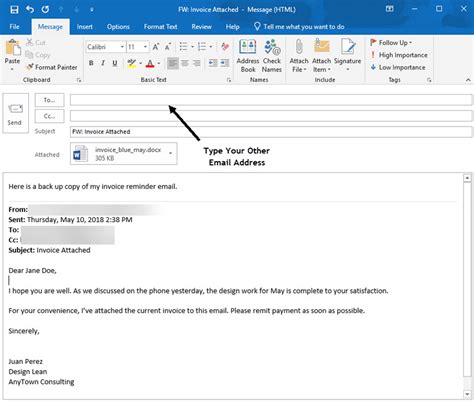Open the Tags group dialog launcher
This screenshot has width=474, height=404.
[x=429, y=80]
